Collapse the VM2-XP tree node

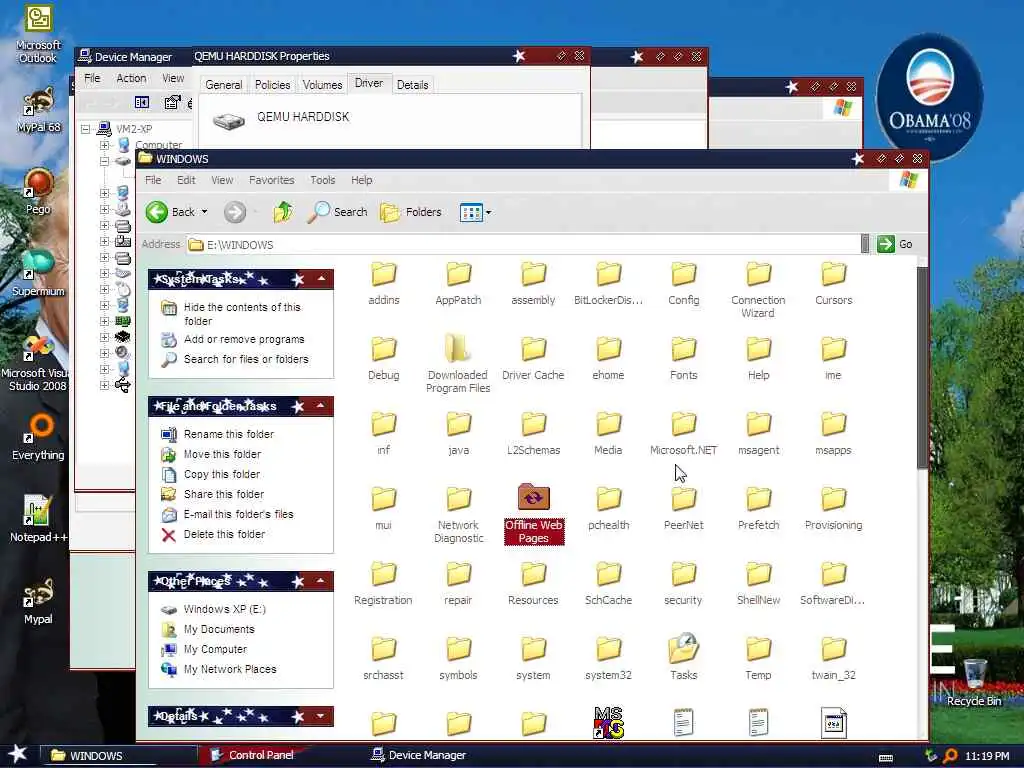coord(86,129)
